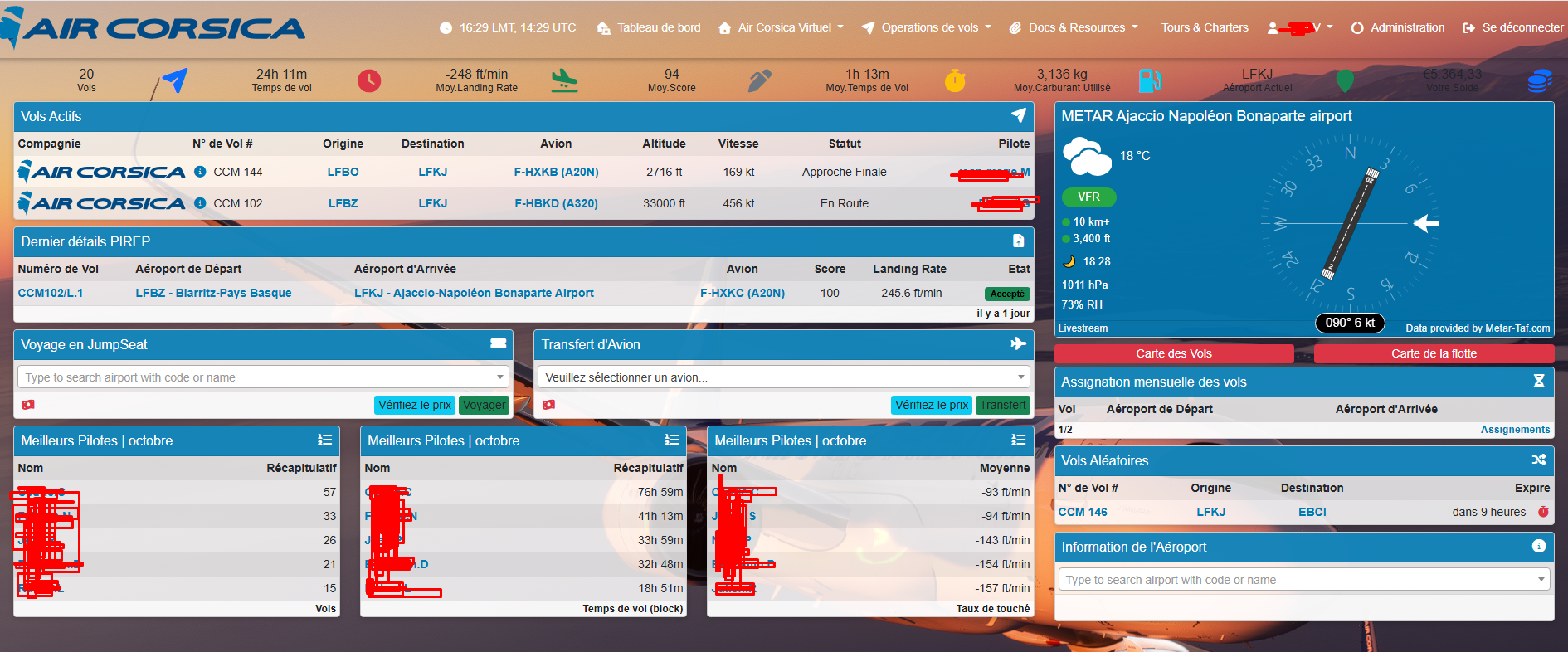Expand the aircraft selection dropdown for transfer

[783, 377]
